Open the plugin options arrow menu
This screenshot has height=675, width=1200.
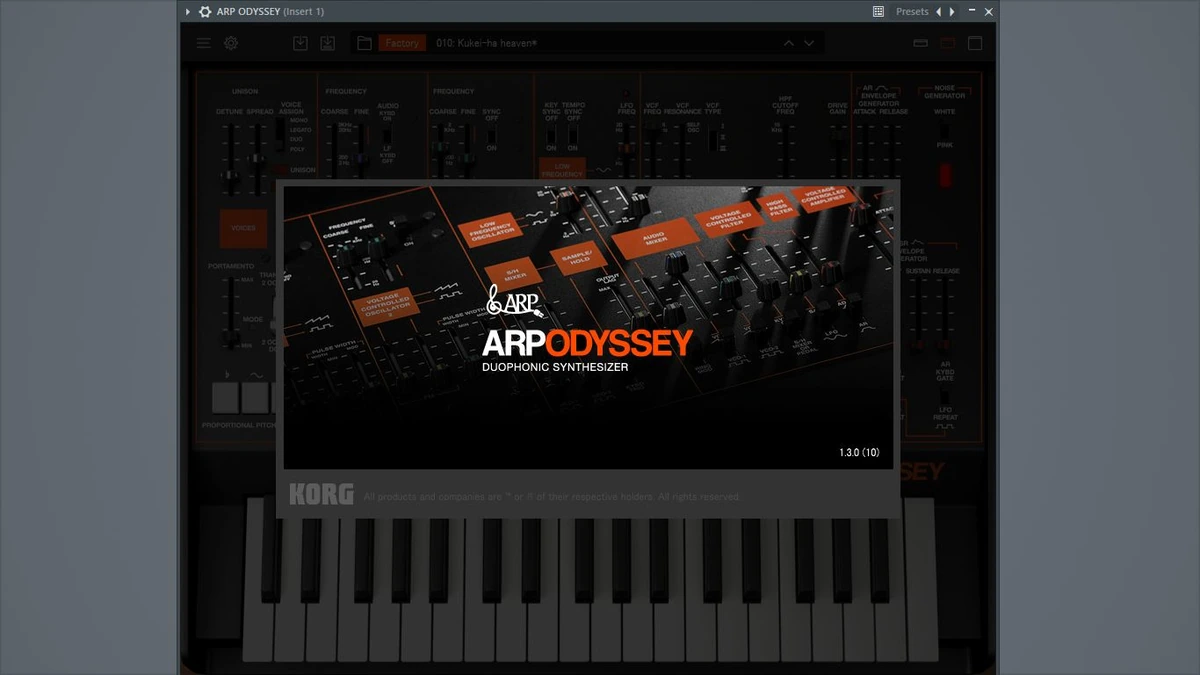[x=188, y=12]
